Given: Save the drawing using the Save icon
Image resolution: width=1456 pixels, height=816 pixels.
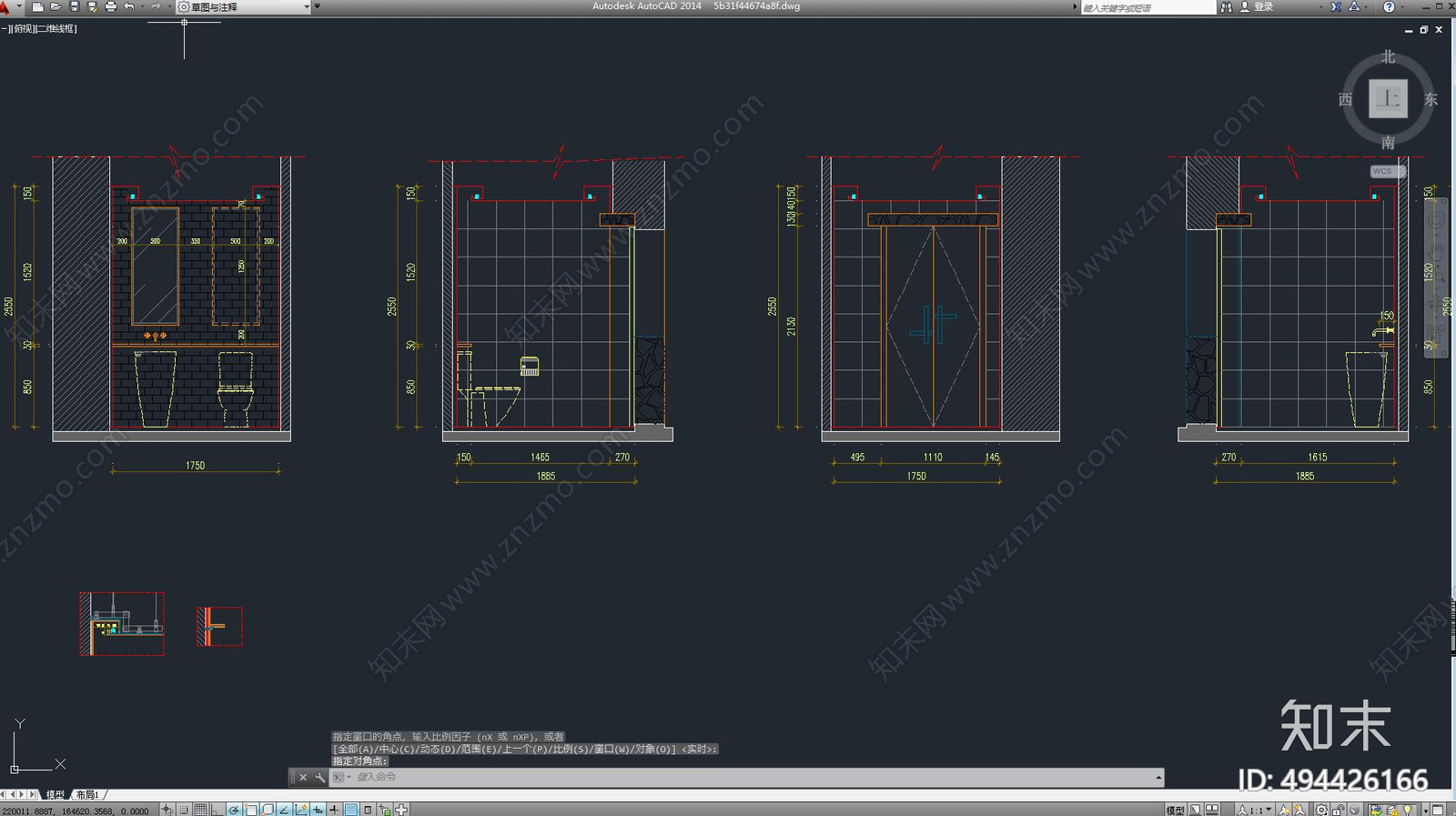Looking at the screenshot, I should tap(74, 6).
